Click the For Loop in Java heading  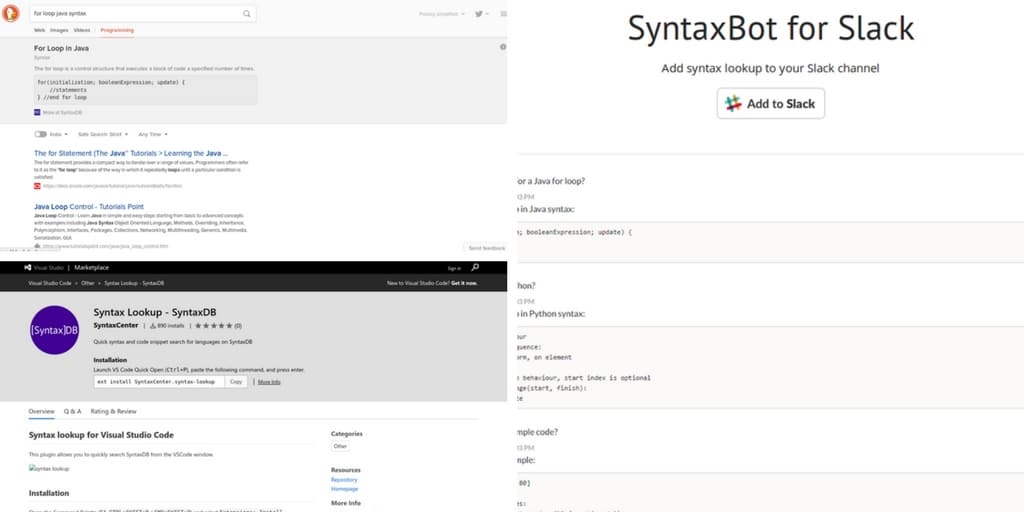pos(61,48)
